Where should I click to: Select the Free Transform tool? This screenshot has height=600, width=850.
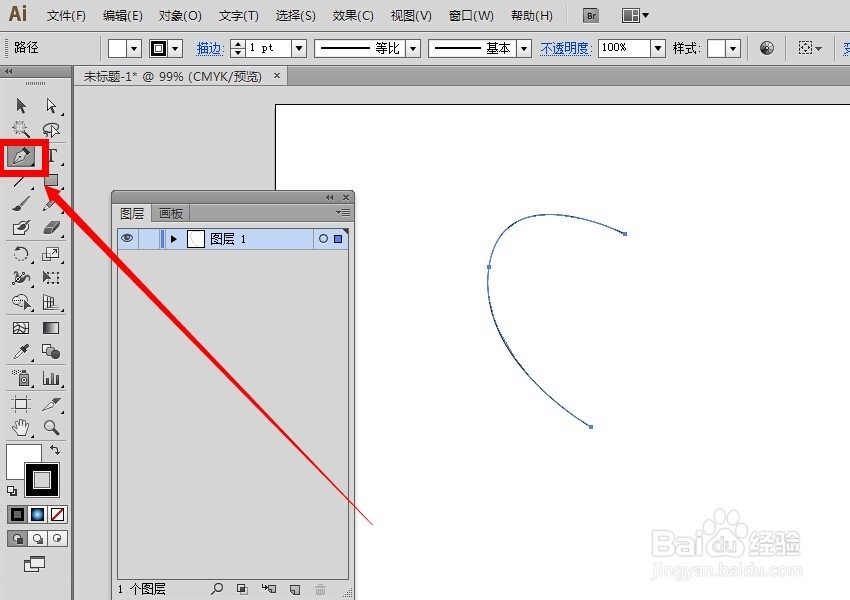point(51,278)
